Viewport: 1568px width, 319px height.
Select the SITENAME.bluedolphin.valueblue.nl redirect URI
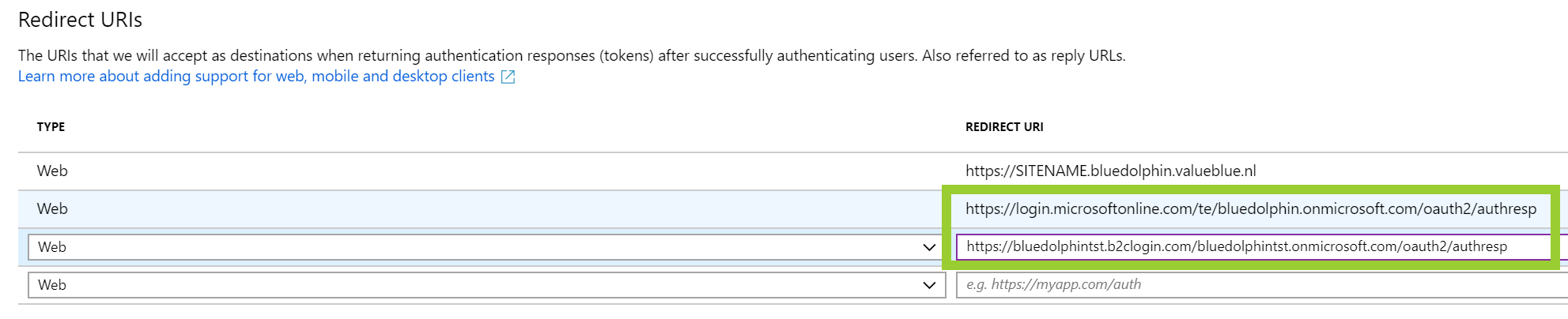coord(1111,171)
